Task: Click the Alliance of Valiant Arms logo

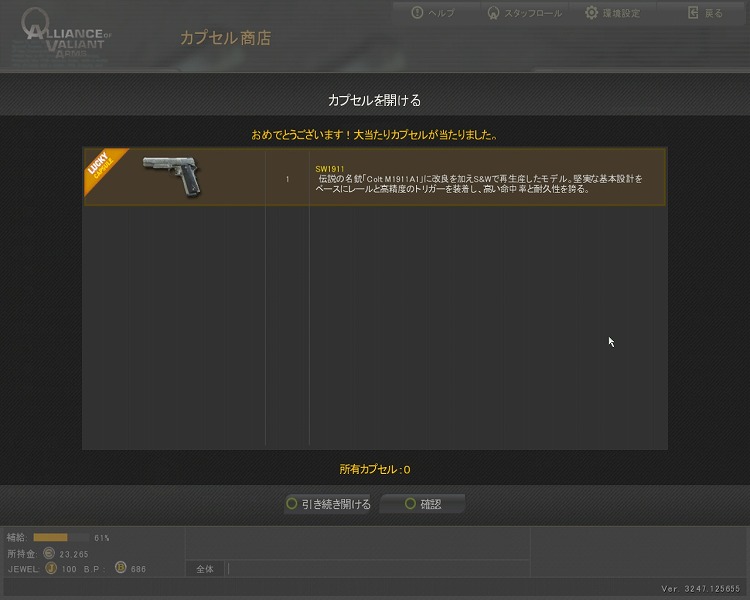Action: (x=64, y=36)
